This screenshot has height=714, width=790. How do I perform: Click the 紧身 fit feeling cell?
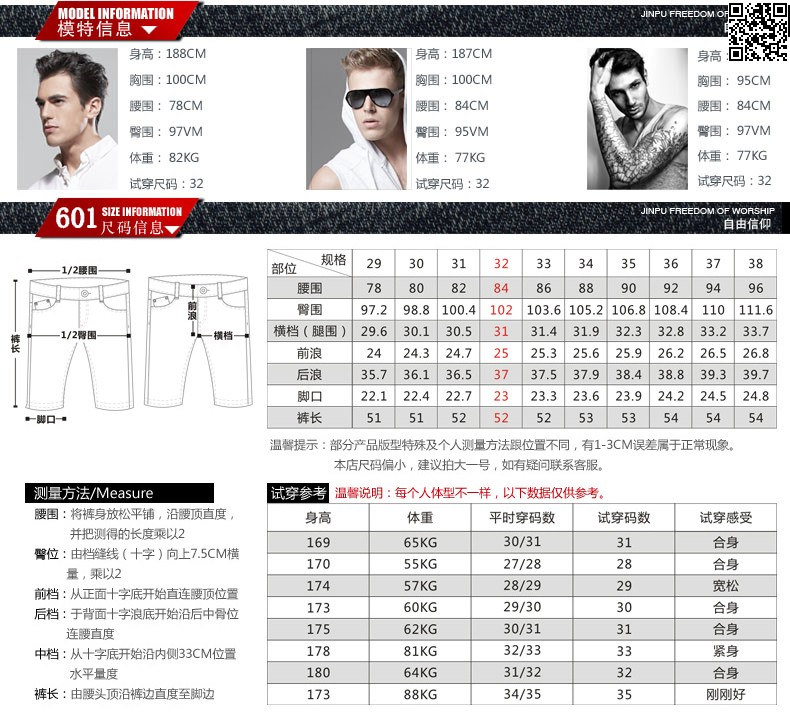click(x=726, y=651)
